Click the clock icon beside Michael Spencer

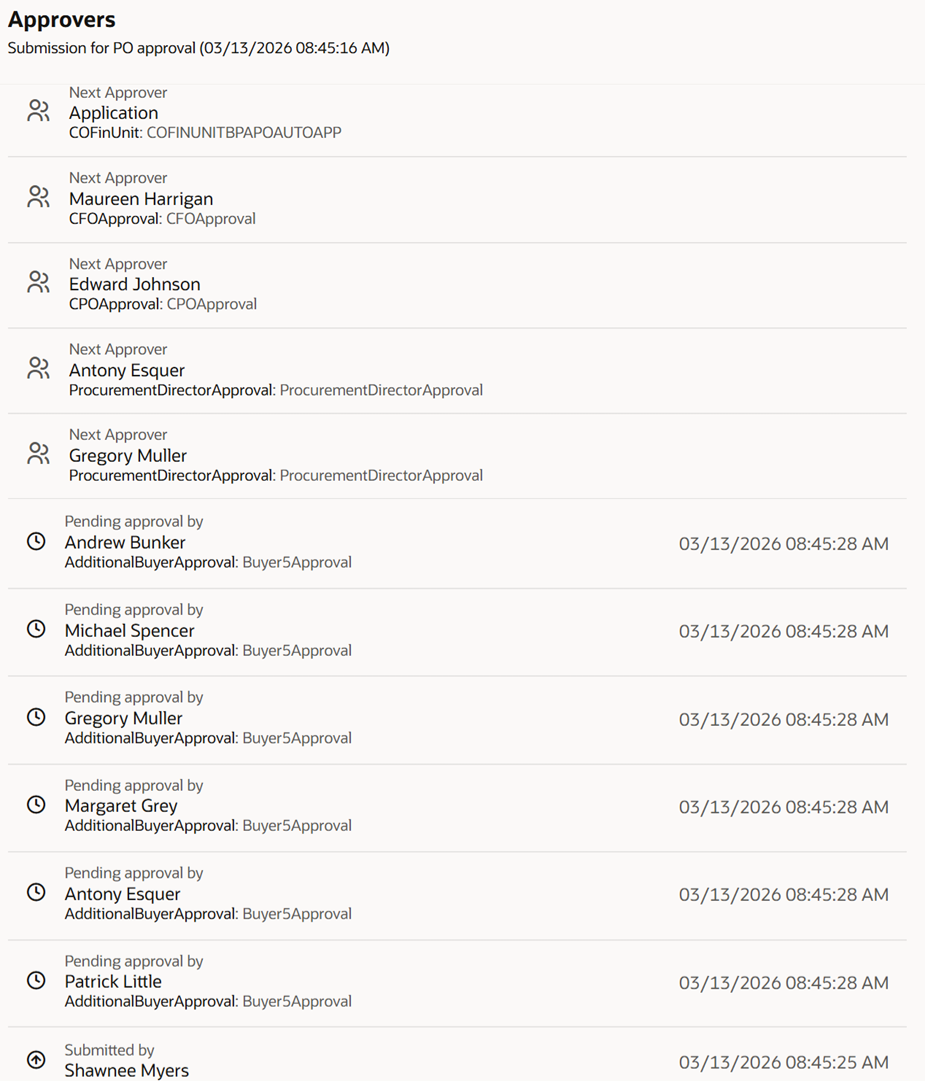36,630
